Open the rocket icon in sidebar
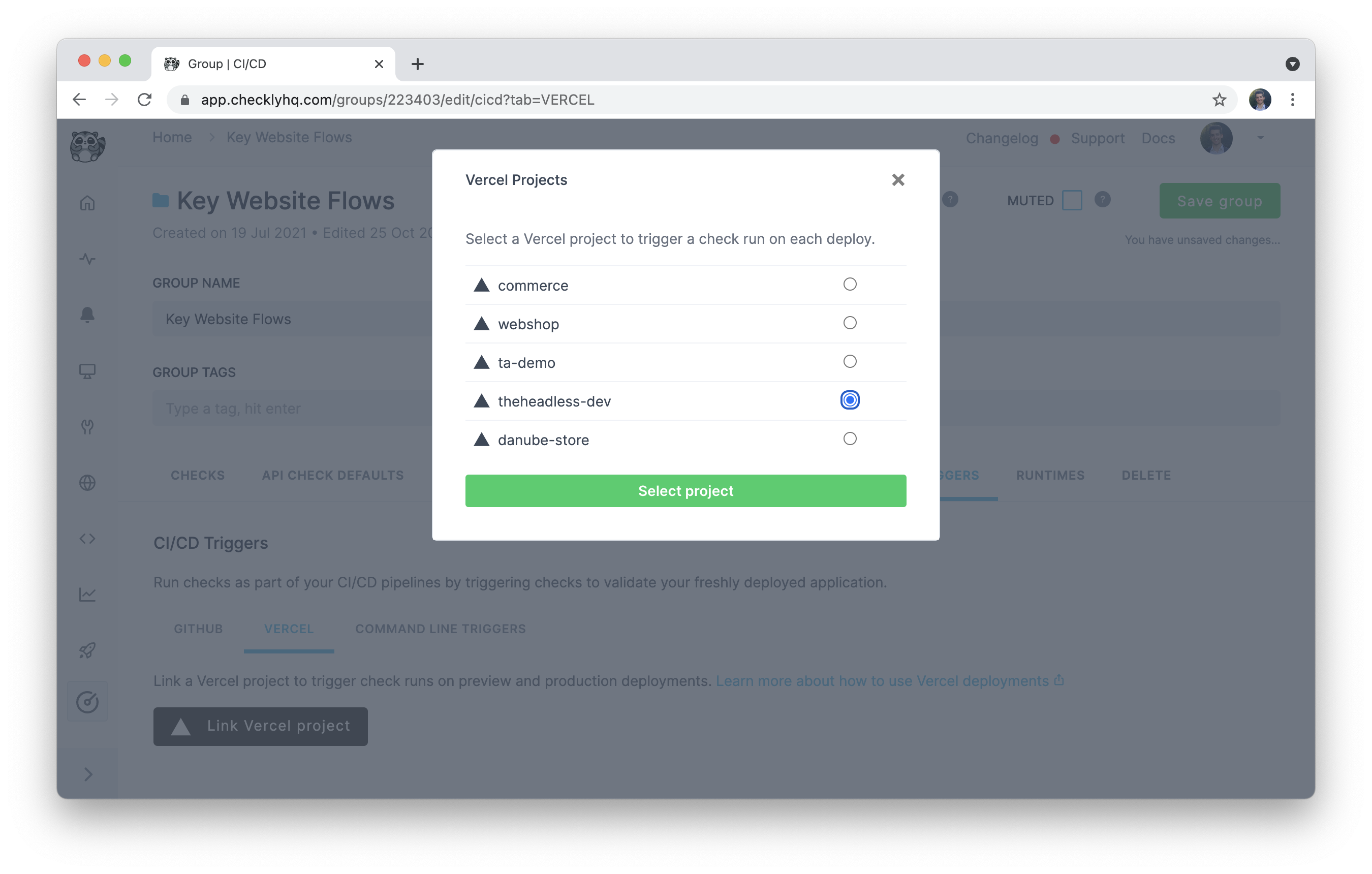The width and height of the screenshot is (1372, 874). [x=87, y=650]
